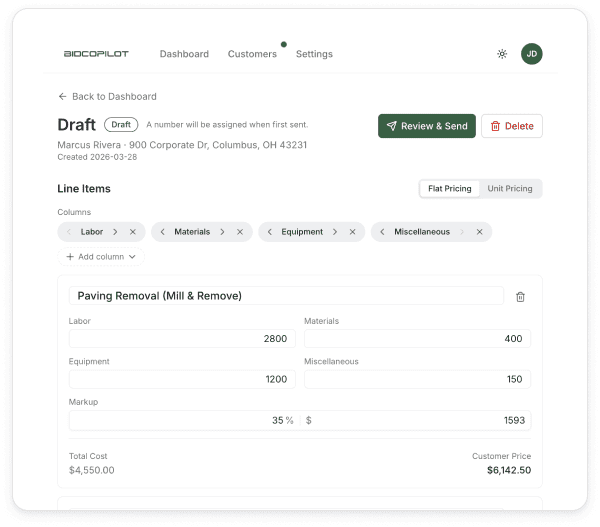600x527 pixels.
Task: Open the Add column dropdown
Action: click(x=101, y=257)
